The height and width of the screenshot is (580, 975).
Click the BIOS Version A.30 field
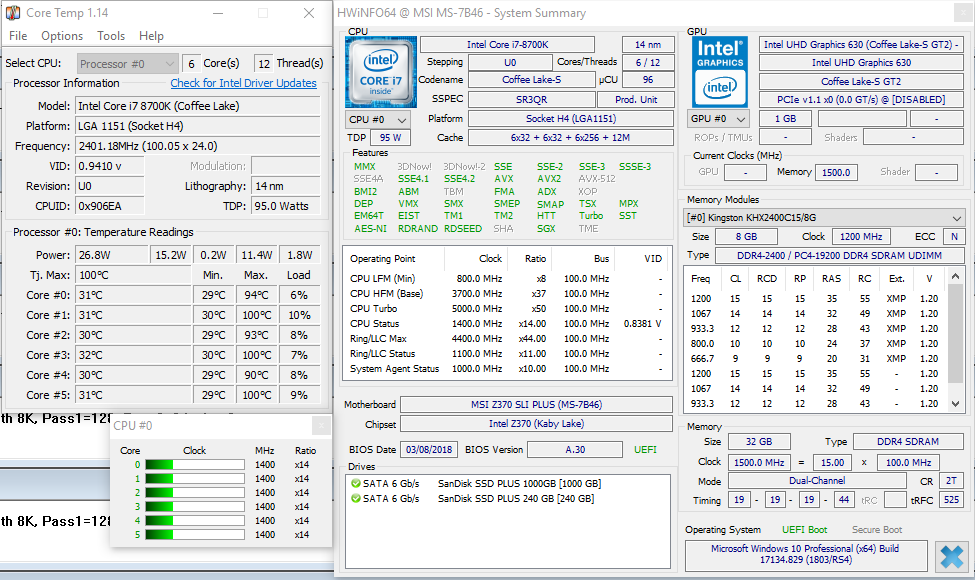point(575,449)
